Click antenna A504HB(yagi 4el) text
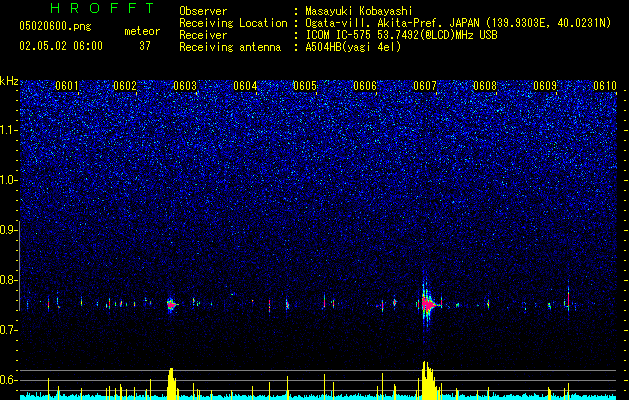Viewport: 629px width, 400px height. [x=353, y=47]
